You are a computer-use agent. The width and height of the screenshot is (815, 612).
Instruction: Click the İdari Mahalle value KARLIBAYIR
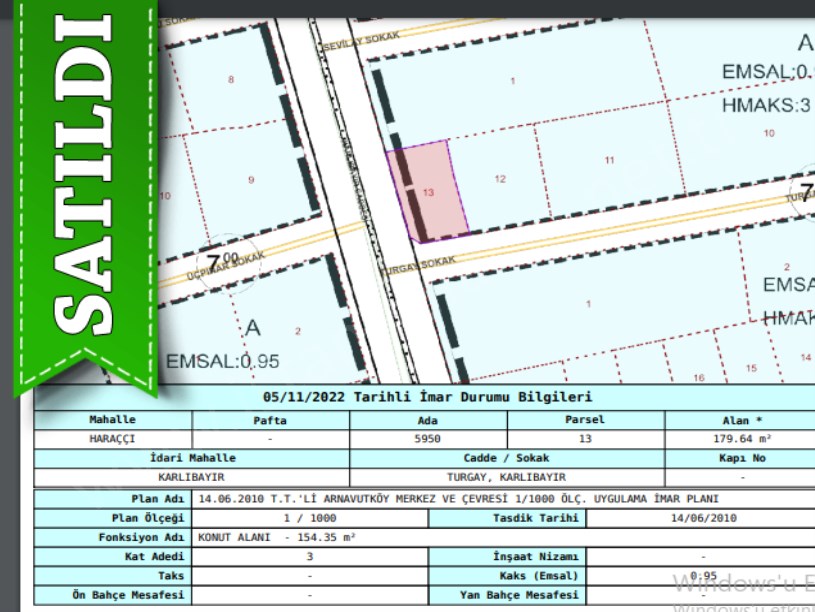191,477
